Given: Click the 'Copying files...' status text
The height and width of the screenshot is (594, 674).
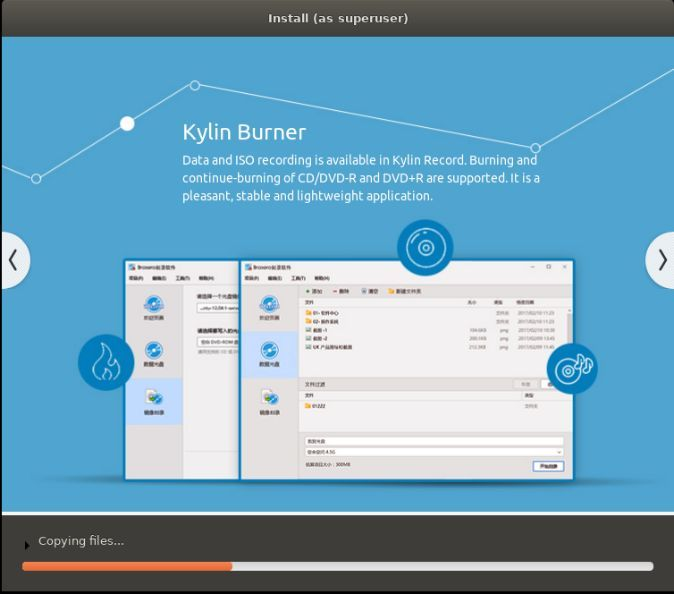Looking at the screenshot, I should click(x=81, y=541).
